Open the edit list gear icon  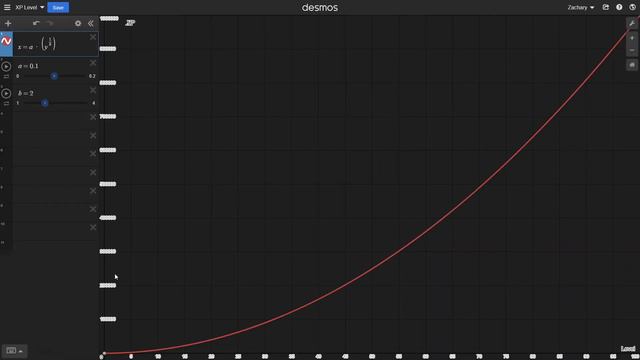coord(78,24)
